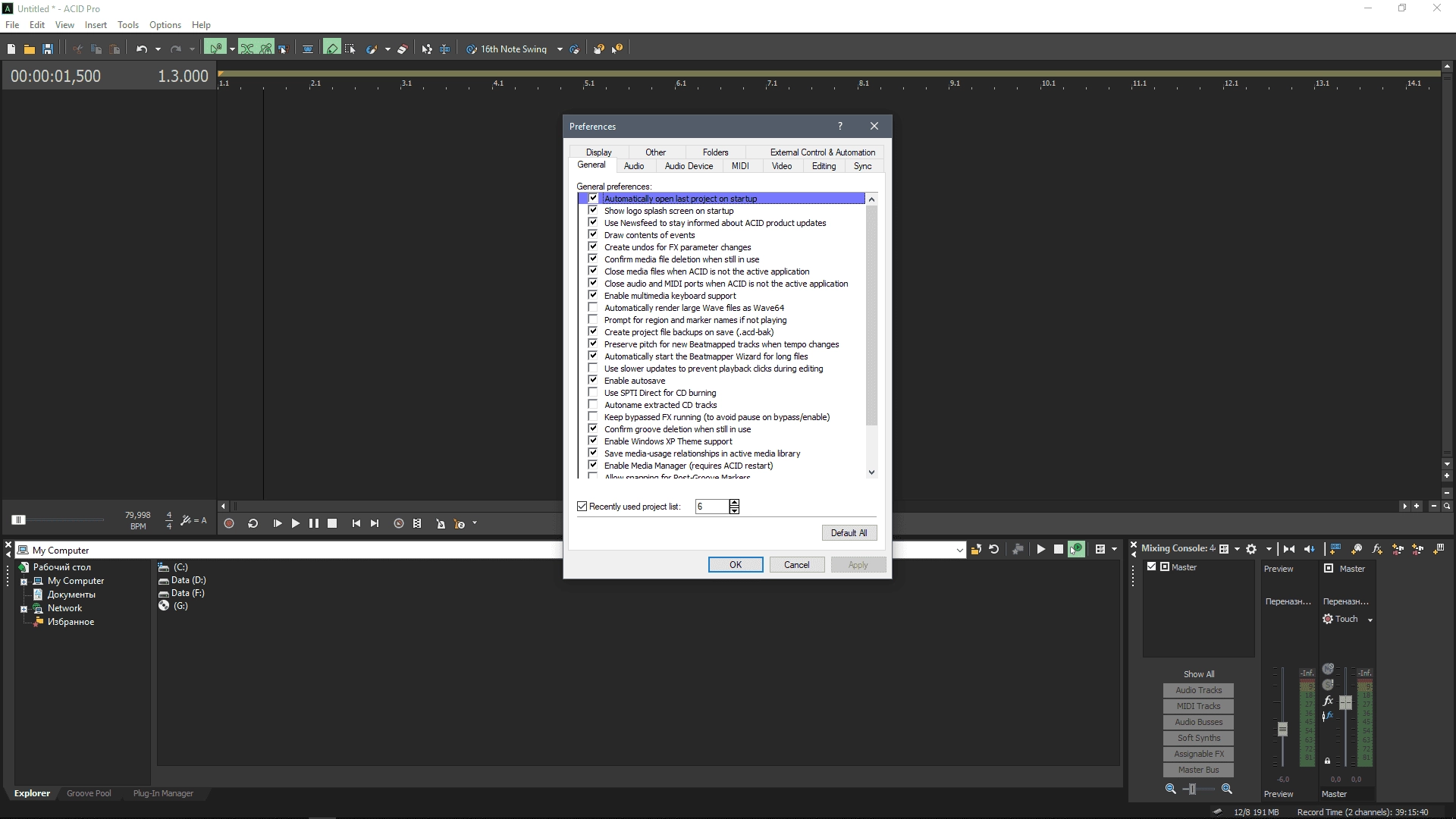
Task: Click the Preview channel volume fader
Action: pyautogui.click(x=1282, y=730)
